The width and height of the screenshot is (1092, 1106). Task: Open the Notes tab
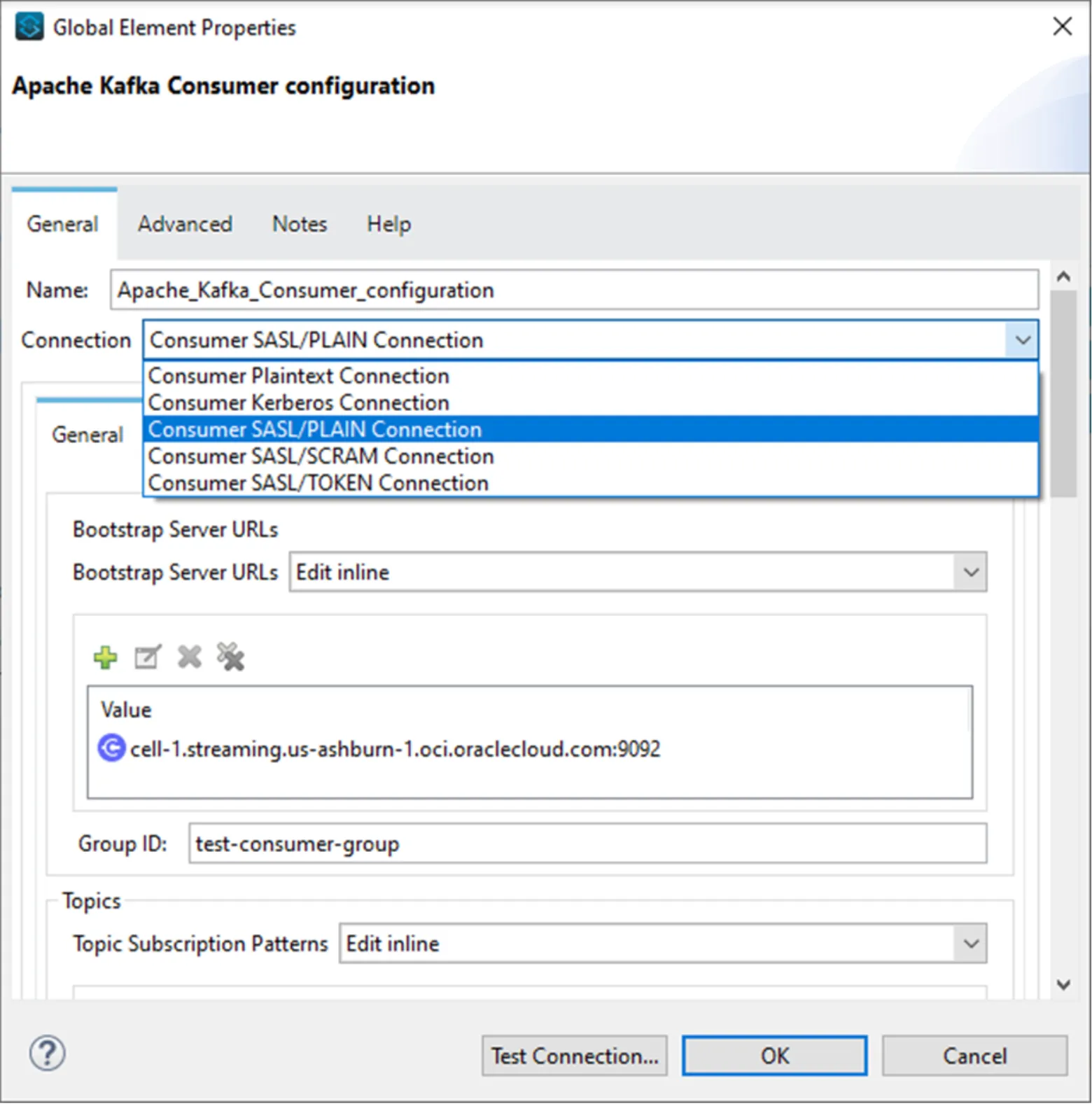pos(300,224)
